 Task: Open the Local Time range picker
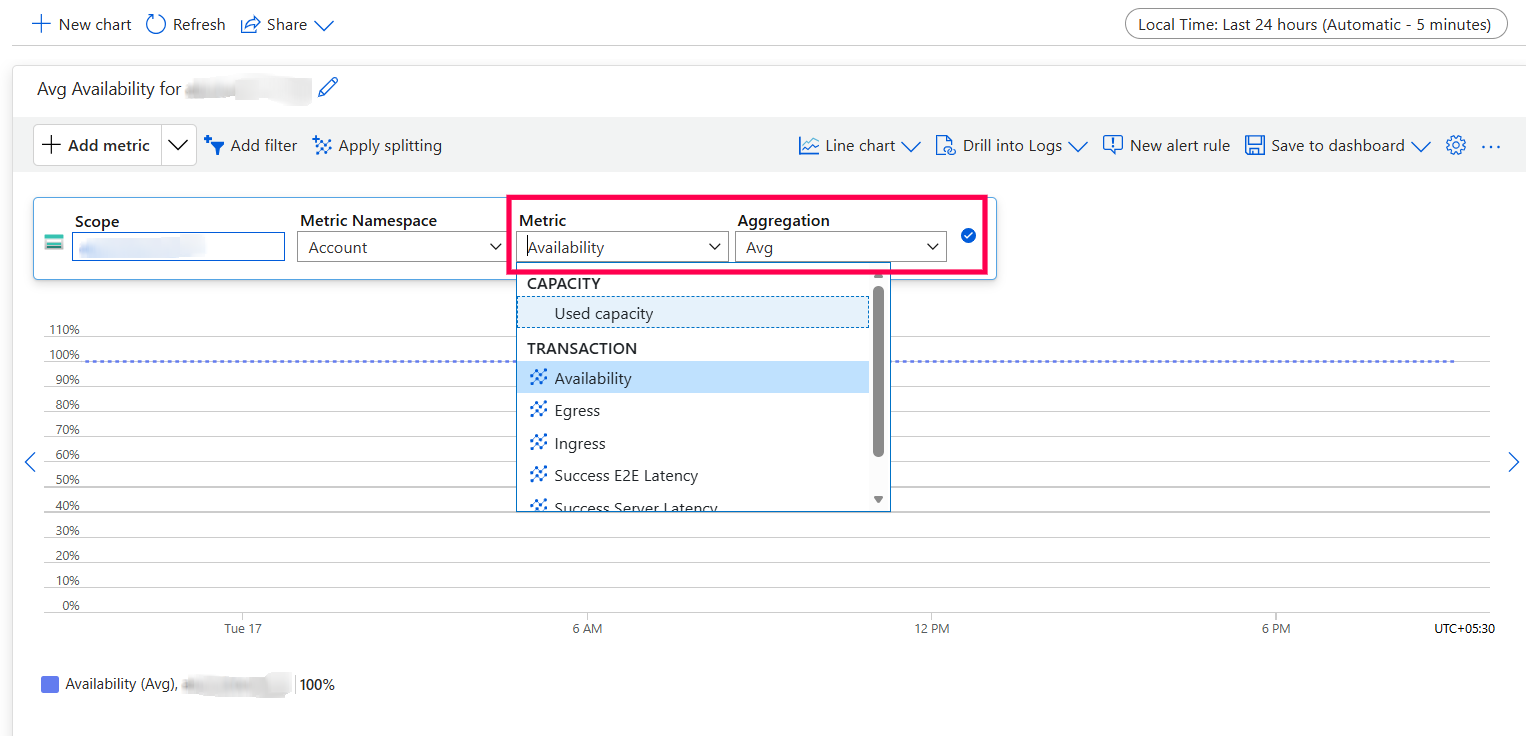(1315, 24)
